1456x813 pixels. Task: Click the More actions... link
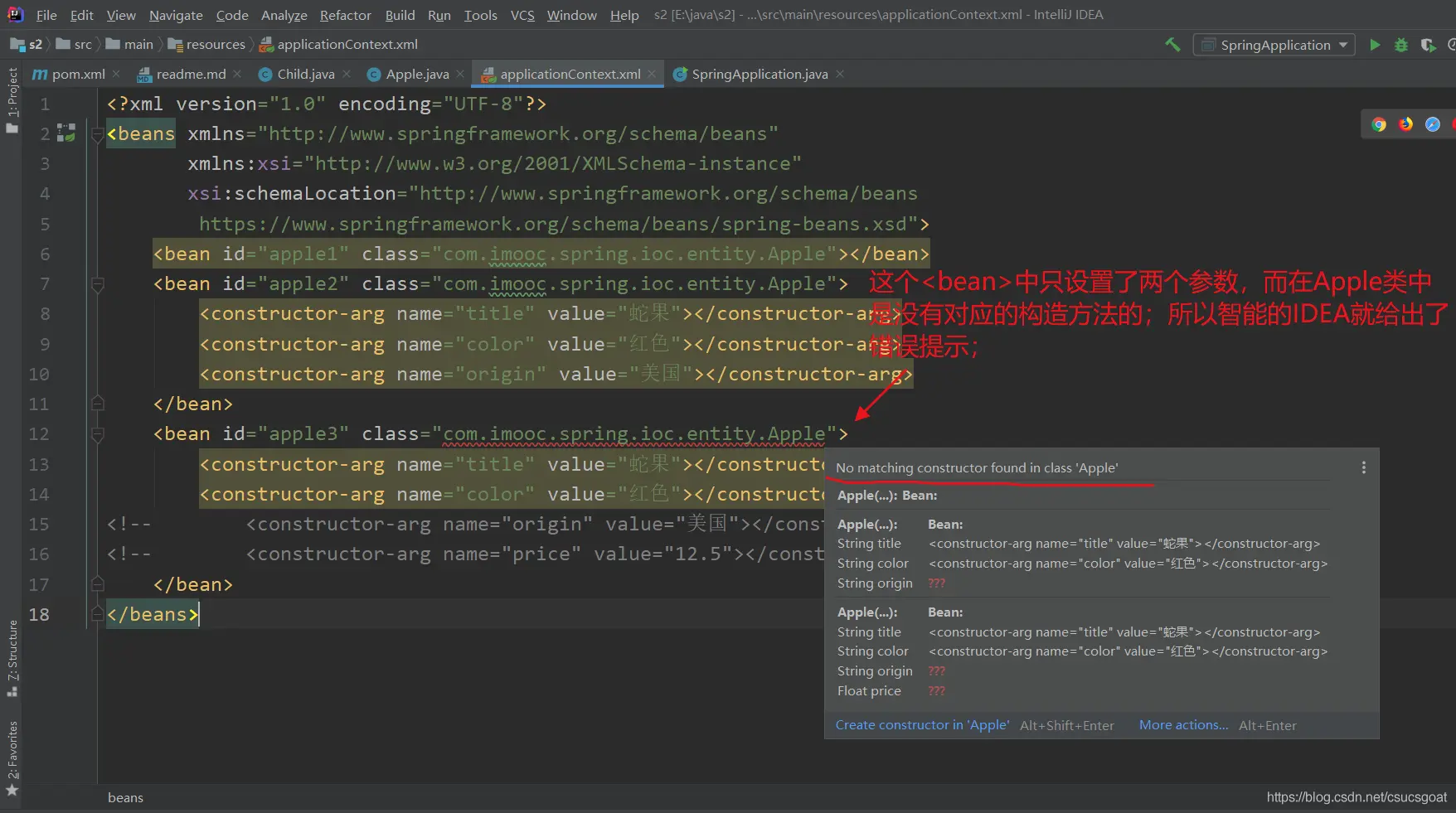[x=1183, y=725]
